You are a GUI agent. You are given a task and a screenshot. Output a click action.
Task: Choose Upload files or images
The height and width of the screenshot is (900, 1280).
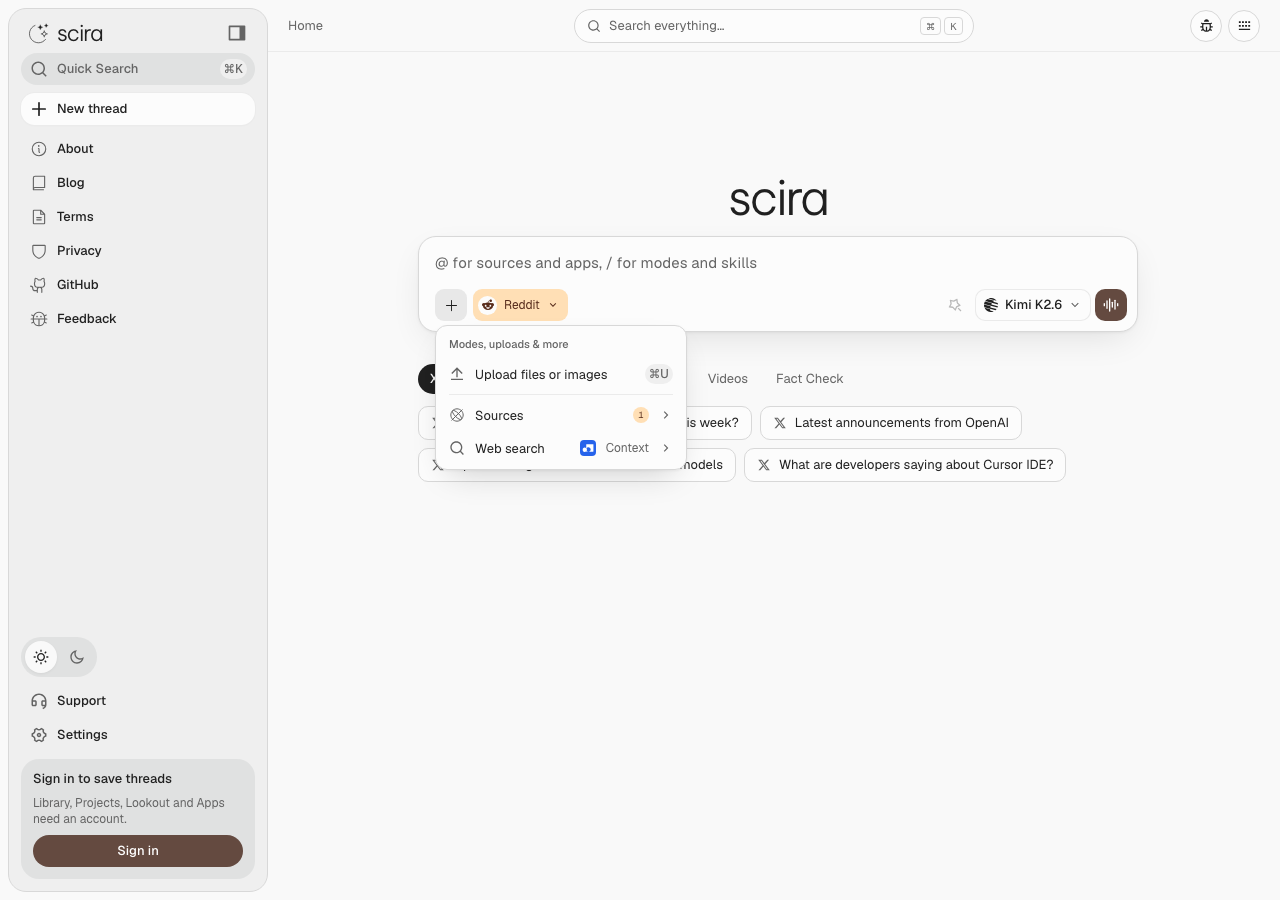click(560, 374)
